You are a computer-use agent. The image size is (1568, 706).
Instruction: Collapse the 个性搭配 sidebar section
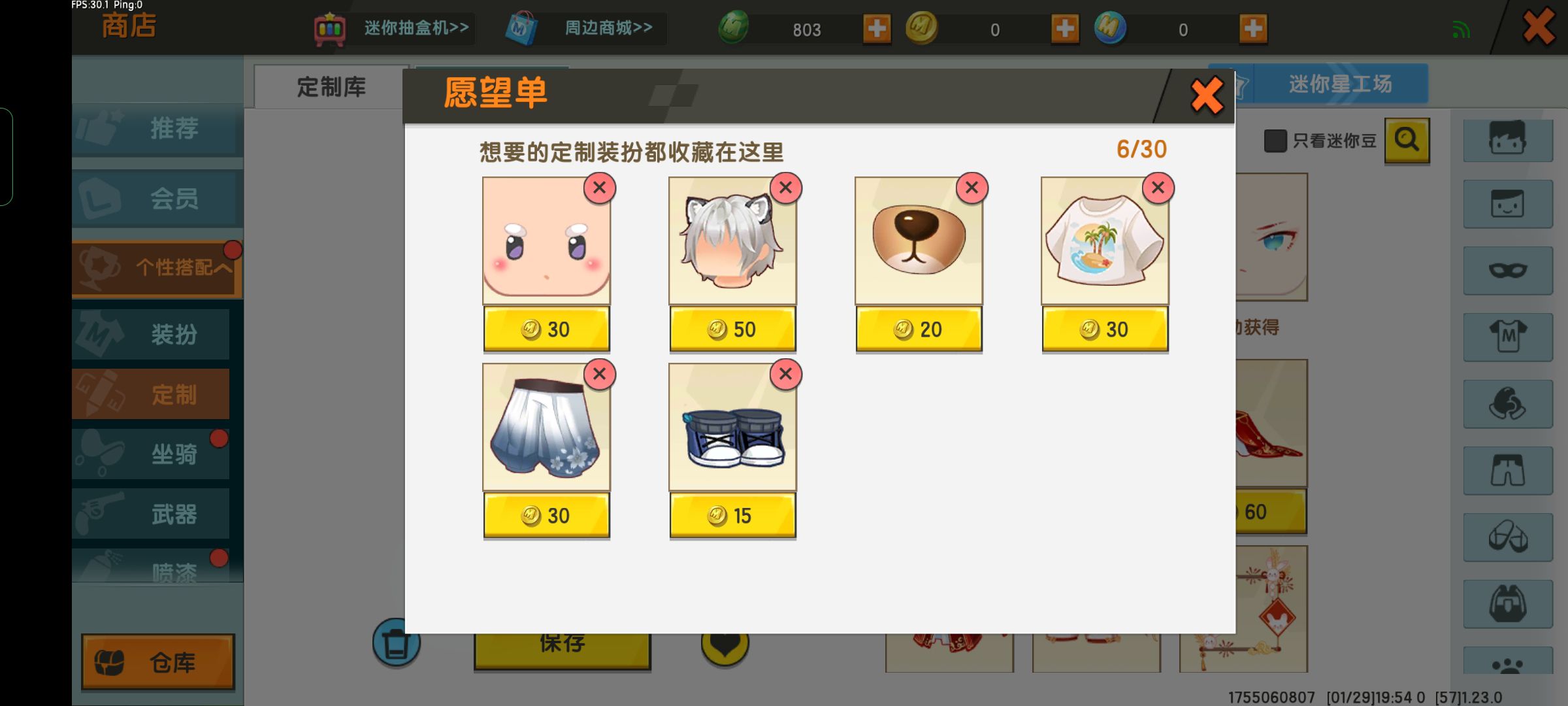[x=157, y=268]
